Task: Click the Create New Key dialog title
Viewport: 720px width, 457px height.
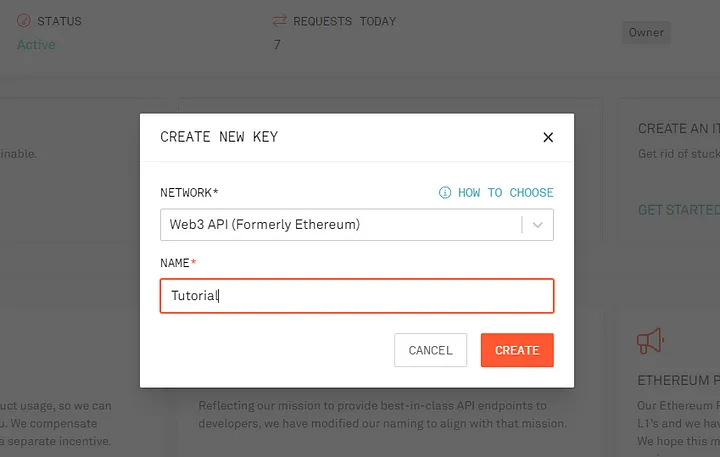Action: coord(219,137)
